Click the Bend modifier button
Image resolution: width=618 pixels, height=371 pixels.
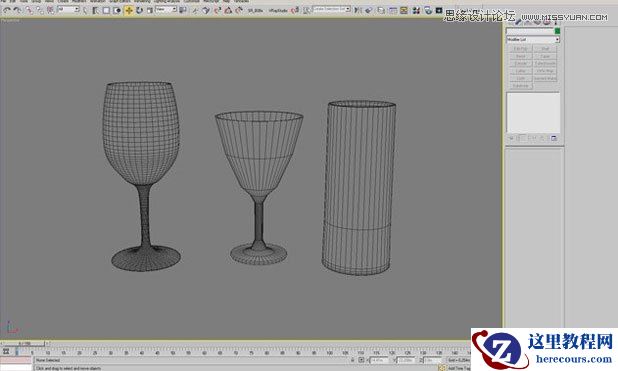tap(521, 56)
